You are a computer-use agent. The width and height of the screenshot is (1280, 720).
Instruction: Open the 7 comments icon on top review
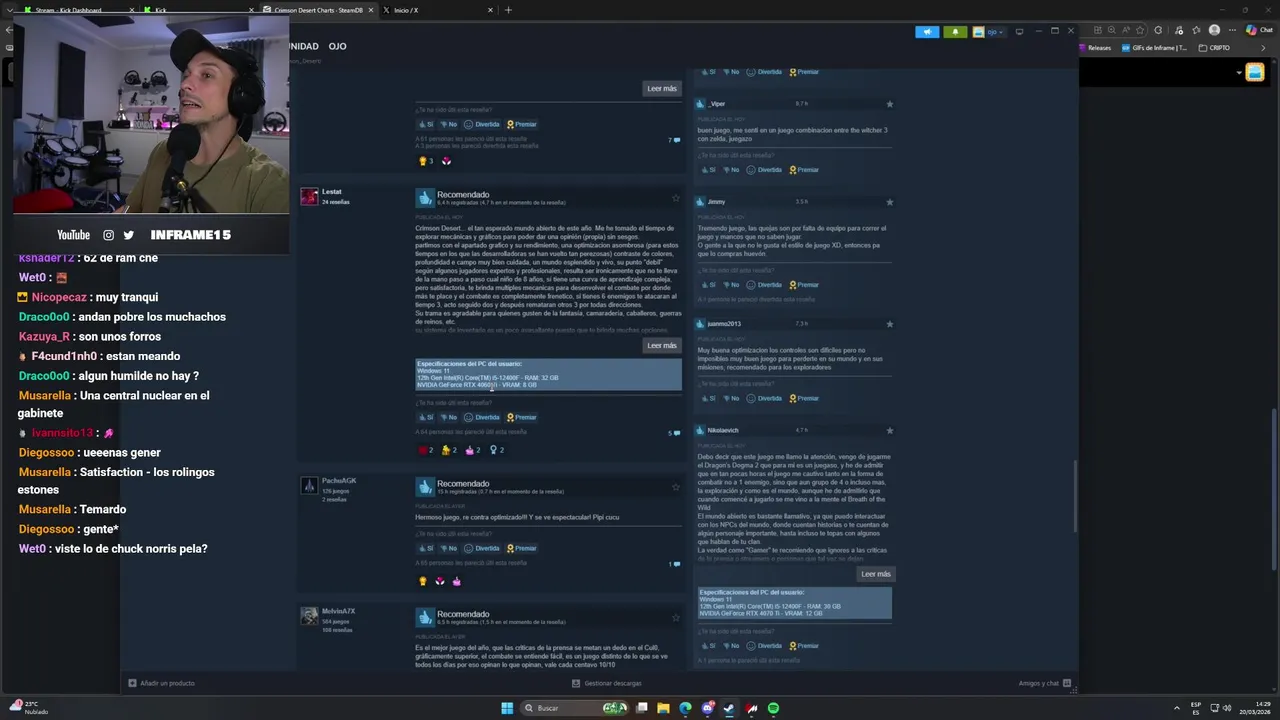(x=674, y=140)
